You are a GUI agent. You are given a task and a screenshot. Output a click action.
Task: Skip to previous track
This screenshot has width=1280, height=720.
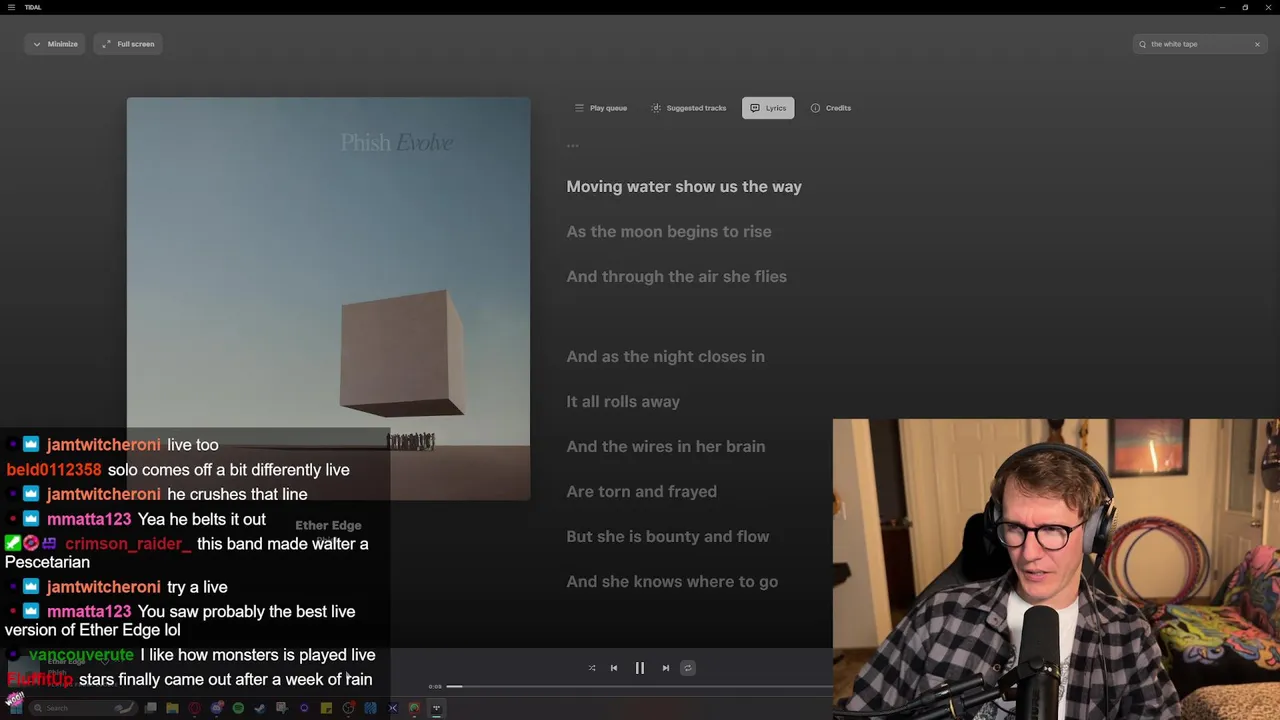pos(614,668)
